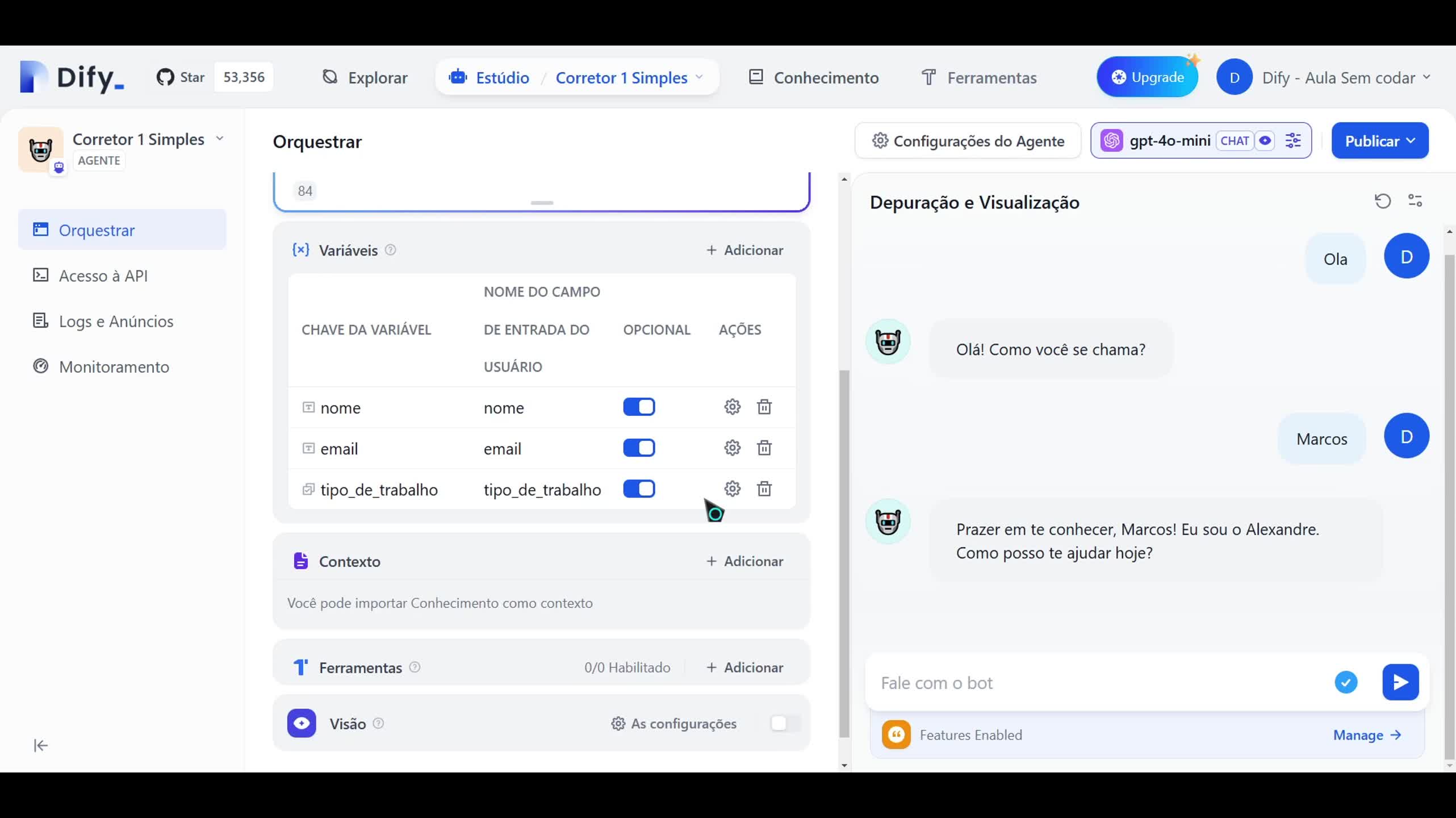Open the Corretor 1 Simples breadcrumb dropdown
The height and width of the screenshot is (818, 1456).
click(x=629, y=77)
